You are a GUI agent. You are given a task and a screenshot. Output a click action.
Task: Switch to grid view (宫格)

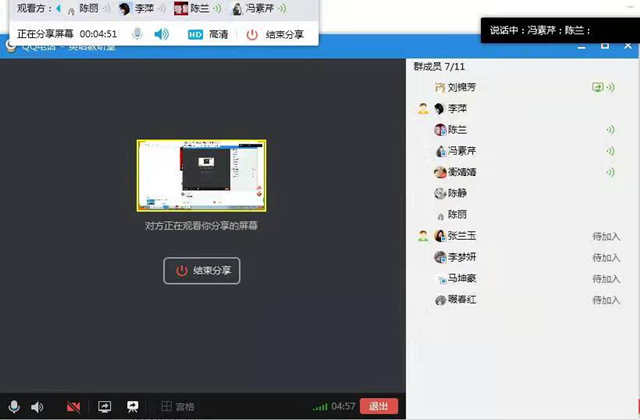coord(178,407)
